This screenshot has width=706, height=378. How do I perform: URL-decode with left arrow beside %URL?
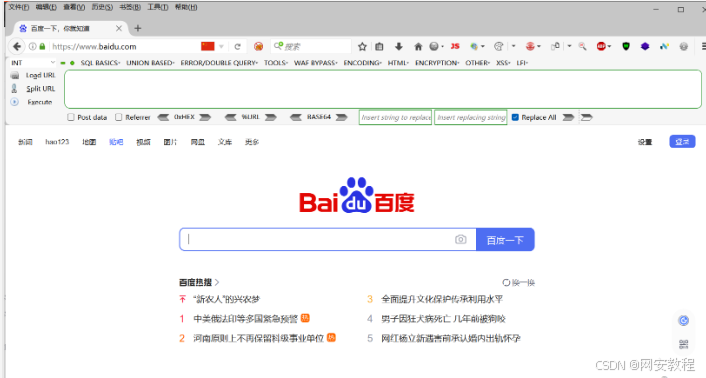(x=231, y=117)
